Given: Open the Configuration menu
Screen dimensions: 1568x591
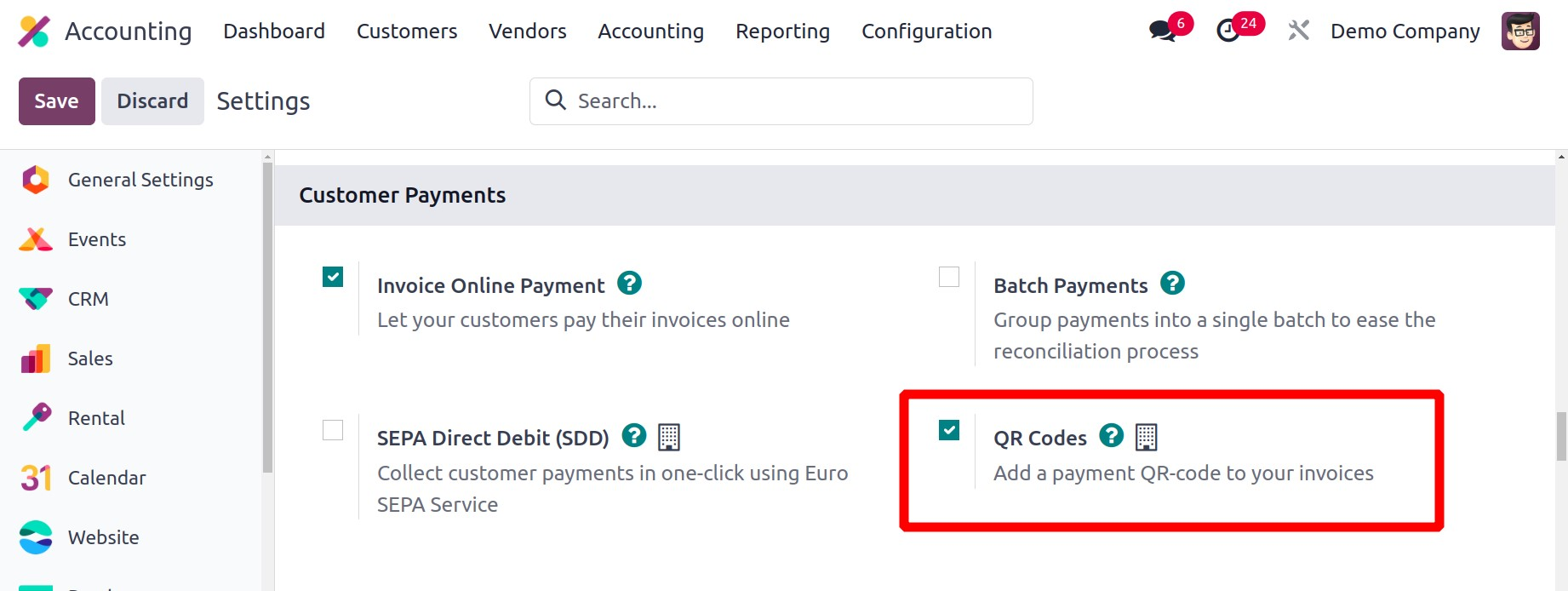Looking at the screenshot, I should pyautogui.click(x=926, y=32).
